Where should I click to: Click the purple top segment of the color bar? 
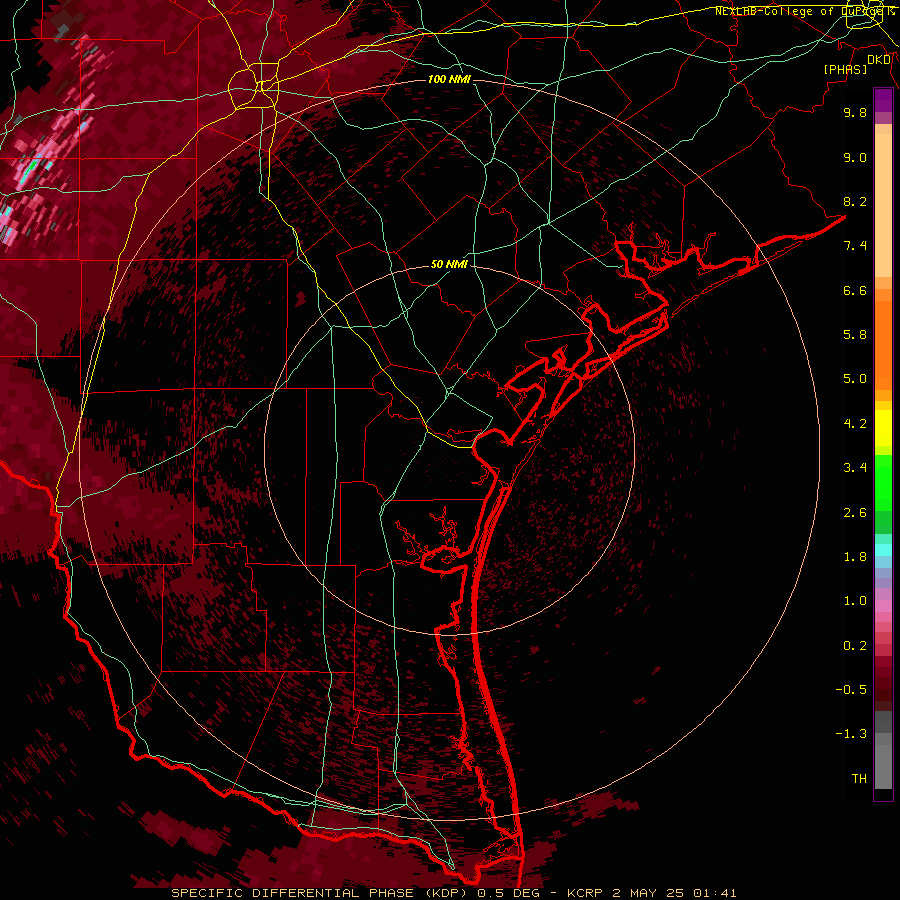[883, 100]
